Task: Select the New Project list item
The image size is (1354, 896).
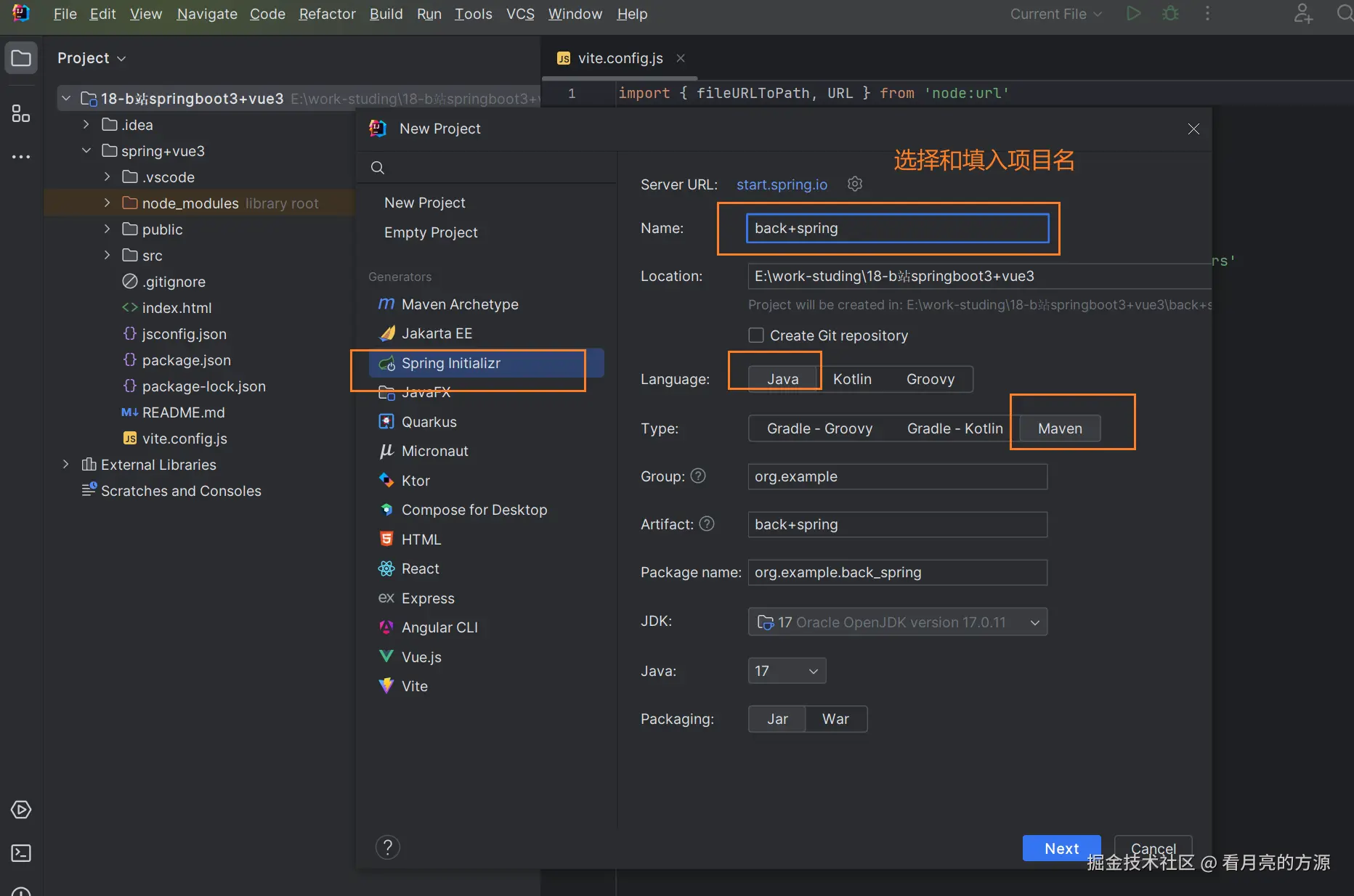Action: [x=425, y=203]
